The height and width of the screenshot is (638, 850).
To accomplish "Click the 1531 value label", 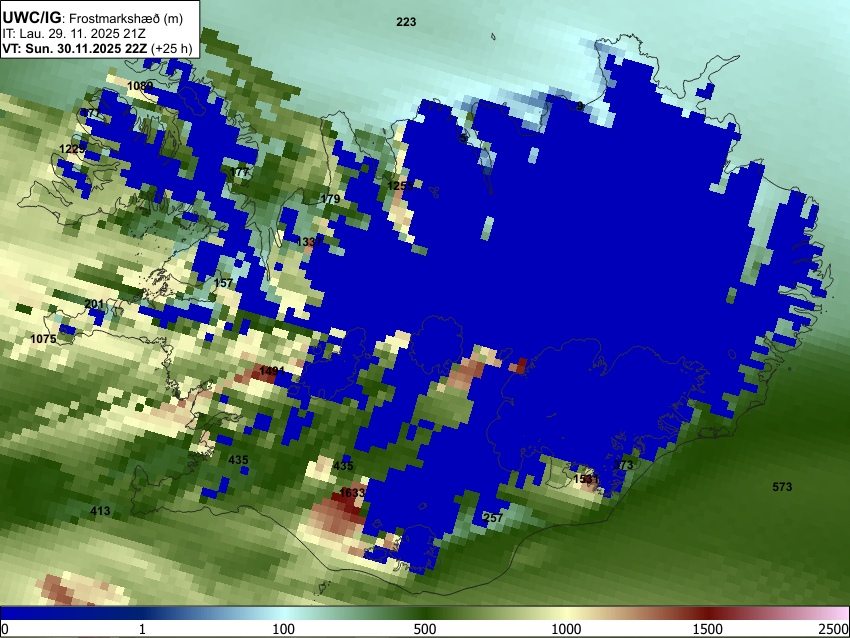I will tap(586, 479).
